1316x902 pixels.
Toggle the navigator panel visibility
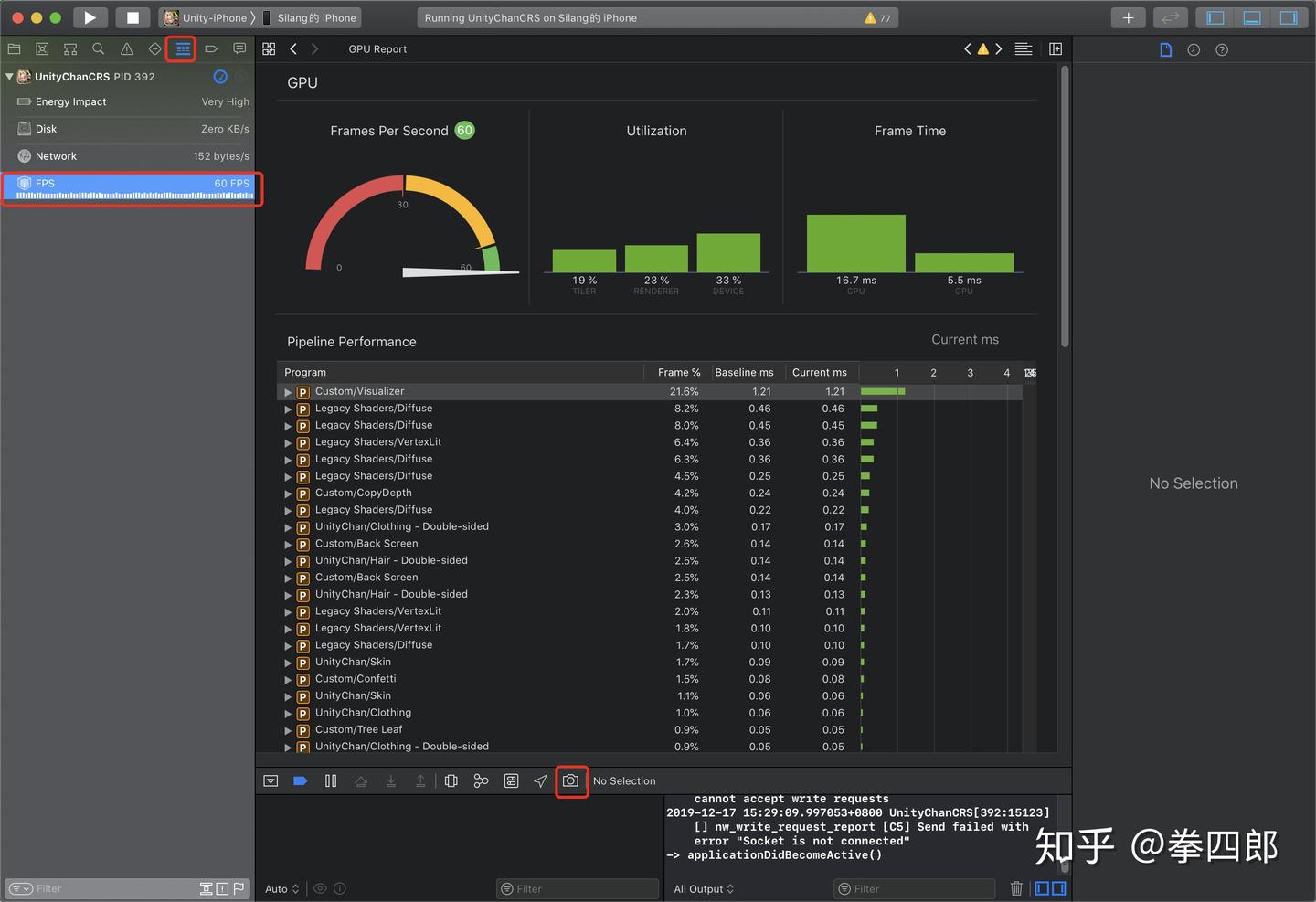1215,17
